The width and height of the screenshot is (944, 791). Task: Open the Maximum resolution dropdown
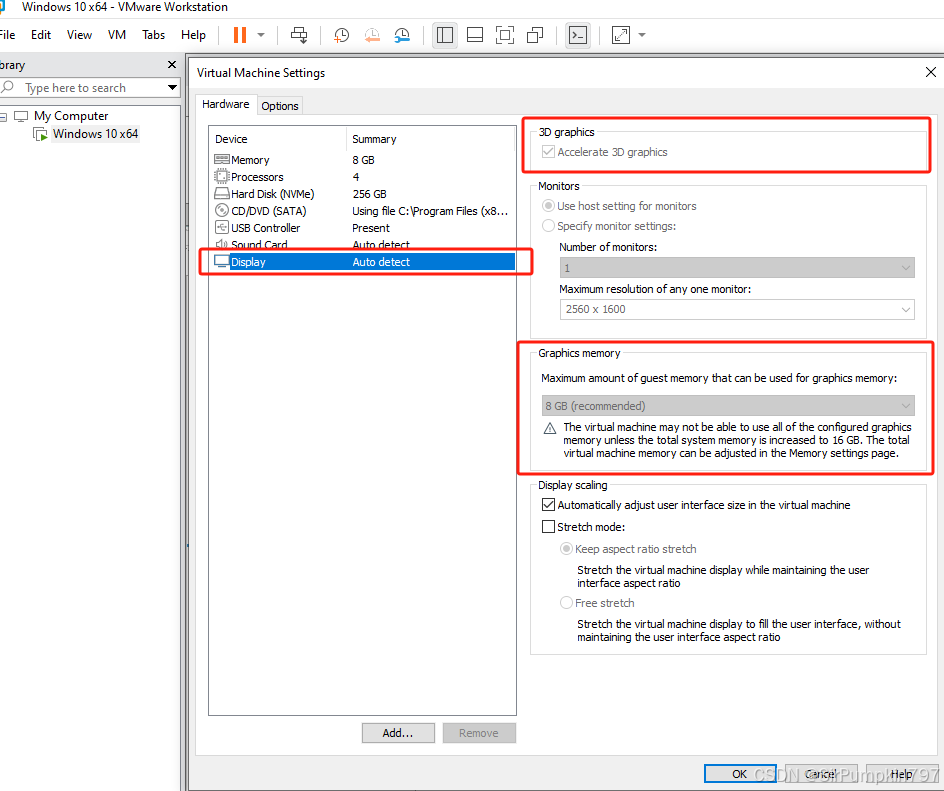tap(737, 309)
